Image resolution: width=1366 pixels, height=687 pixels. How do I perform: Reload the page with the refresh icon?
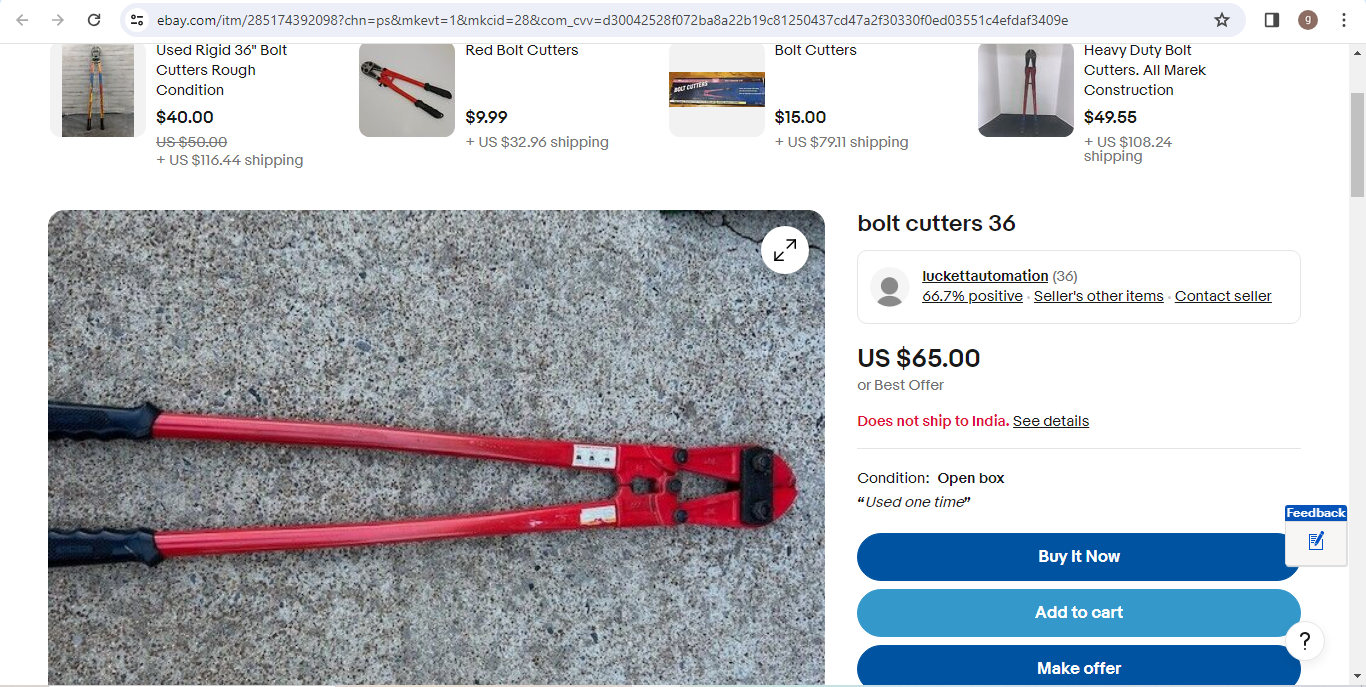[94, 20]
